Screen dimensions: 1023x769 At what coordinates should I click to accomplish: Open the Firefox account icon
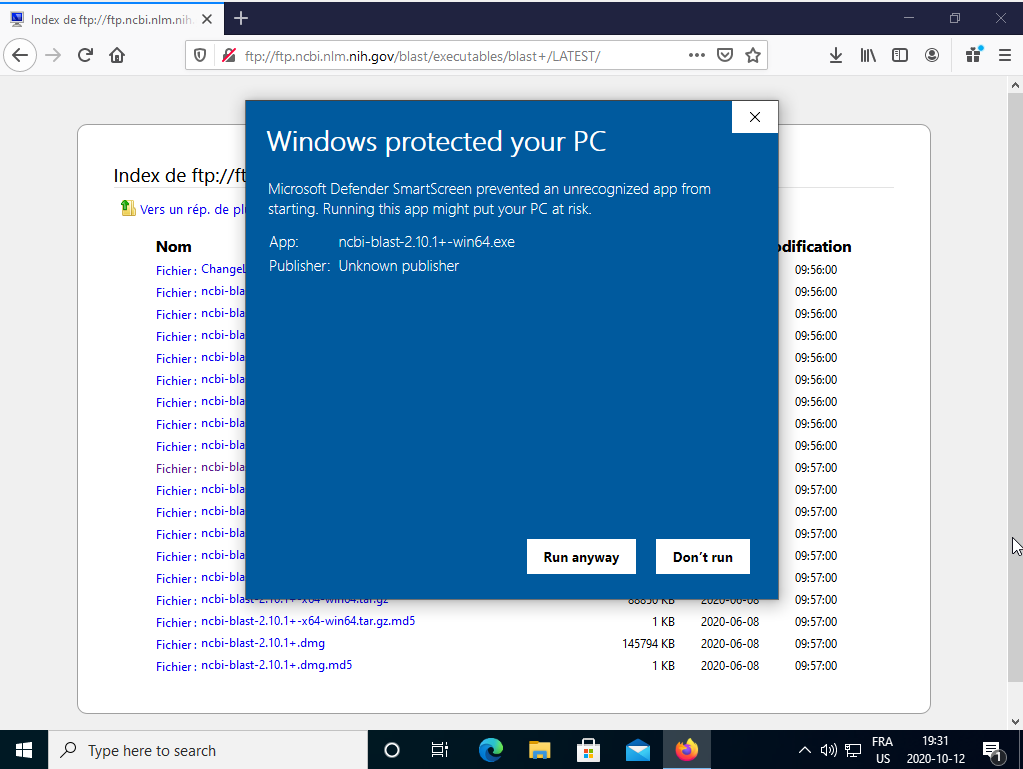(x=932, y=55)
